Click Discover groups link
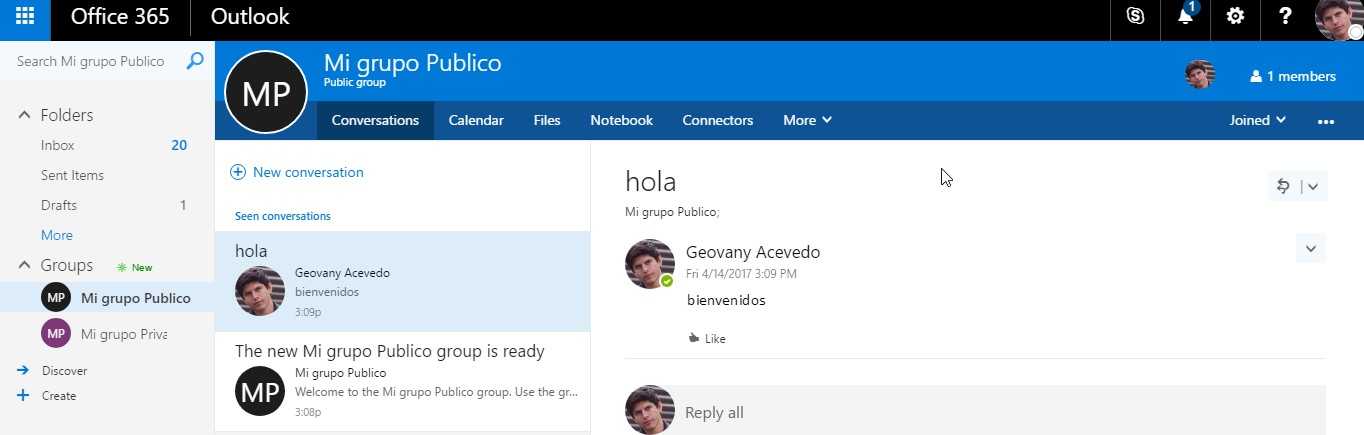The width and height of the screenshot is (1364, 435). [x=64, y=370]
